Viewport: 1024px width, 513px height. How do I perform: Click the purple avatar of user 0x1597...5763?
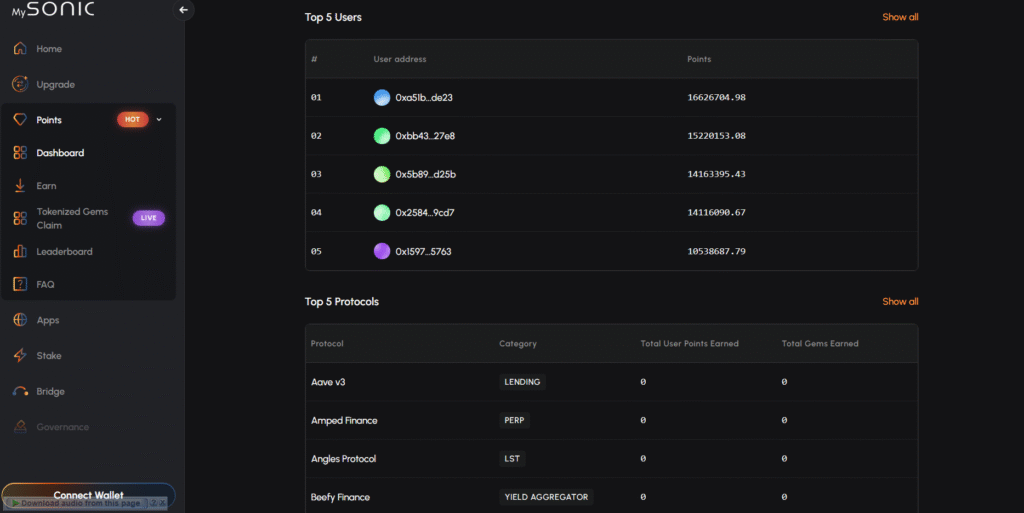[382, 251]
